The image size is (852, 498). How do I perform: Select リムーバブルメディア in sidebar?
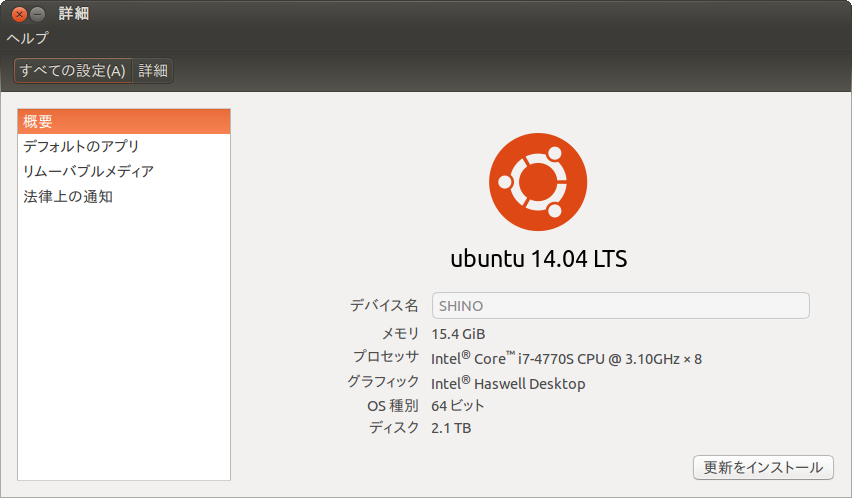124,171
